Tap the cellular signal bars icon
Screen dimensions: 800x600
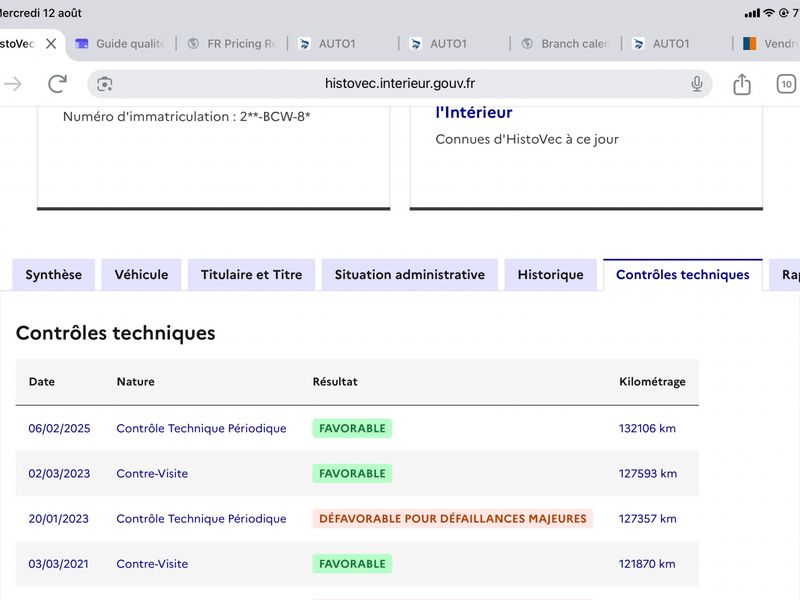752,13
